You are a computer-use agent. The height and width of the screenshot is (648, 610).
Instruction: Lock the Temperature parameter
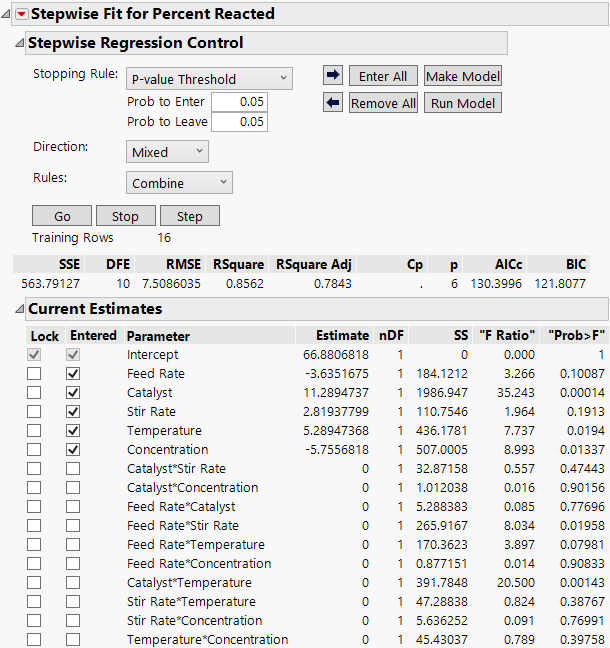34,431
